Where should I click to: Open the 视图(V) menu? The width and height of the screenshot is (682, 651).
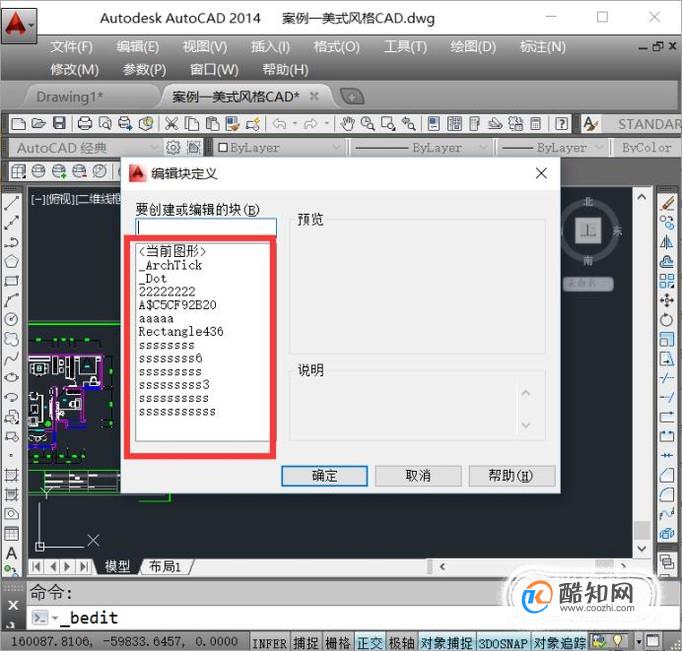point(205,47)
